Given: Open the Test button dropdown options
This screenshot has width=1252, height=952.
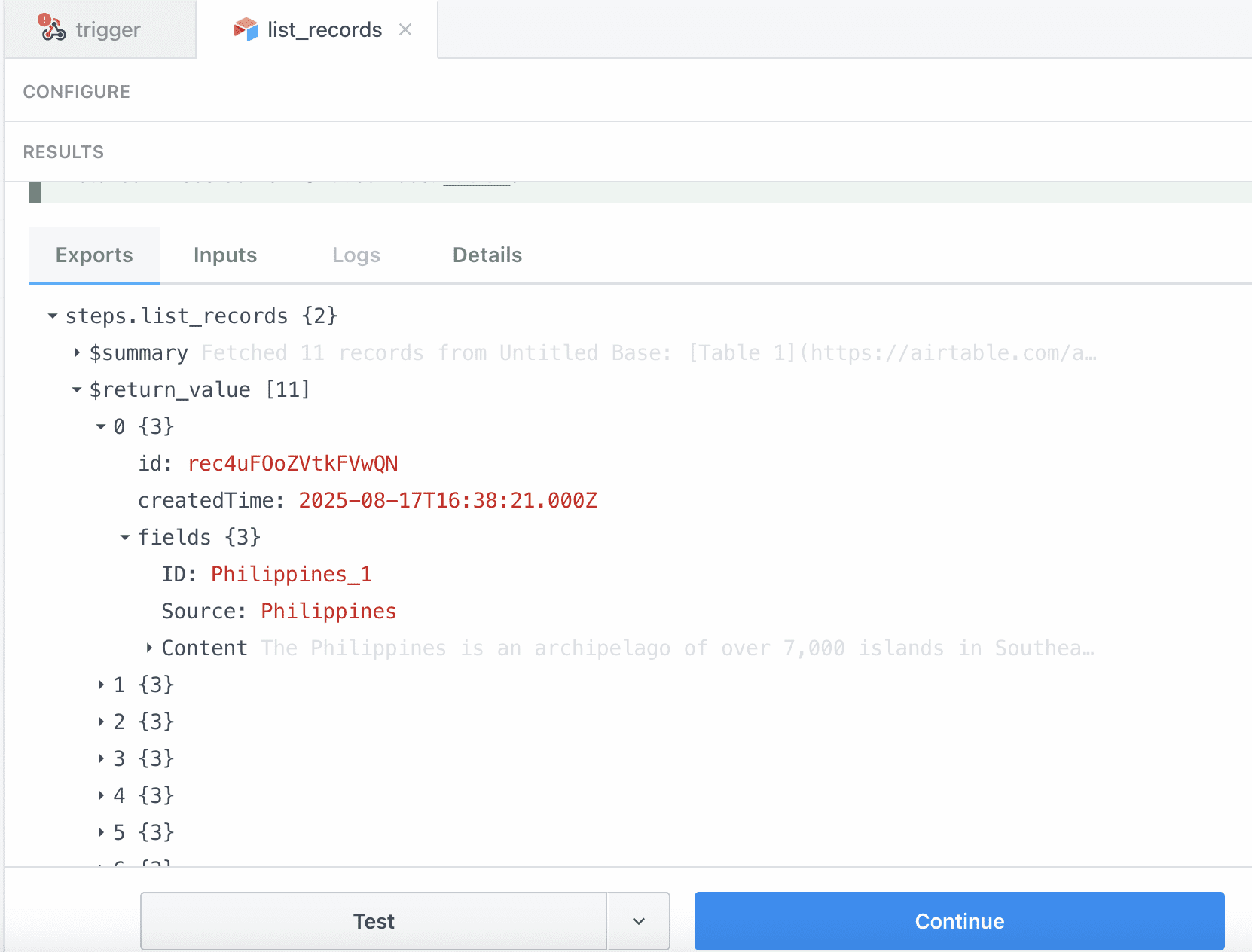Looking at the screenshot, I should pos(637,921).
